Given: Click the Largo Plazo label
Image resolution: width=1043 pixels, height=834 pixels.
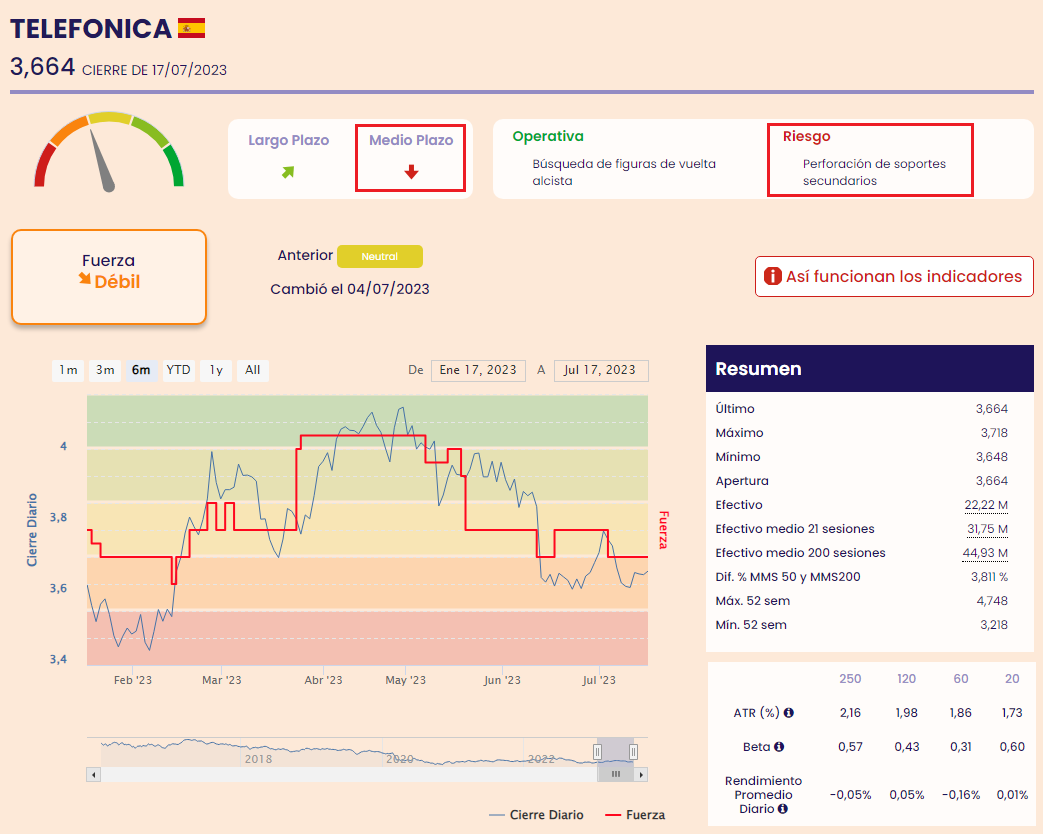Looking at the screenshot, I should point(289,140).
